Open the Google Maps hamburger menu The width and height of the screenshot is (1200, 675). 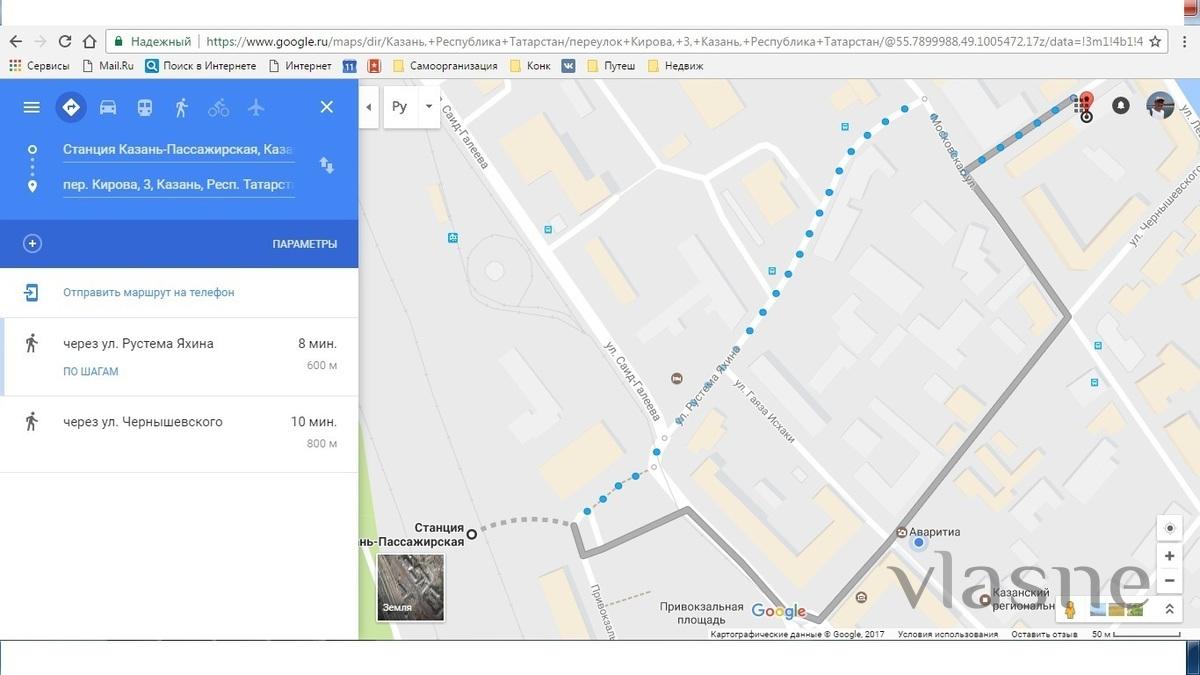pos(32,107)
